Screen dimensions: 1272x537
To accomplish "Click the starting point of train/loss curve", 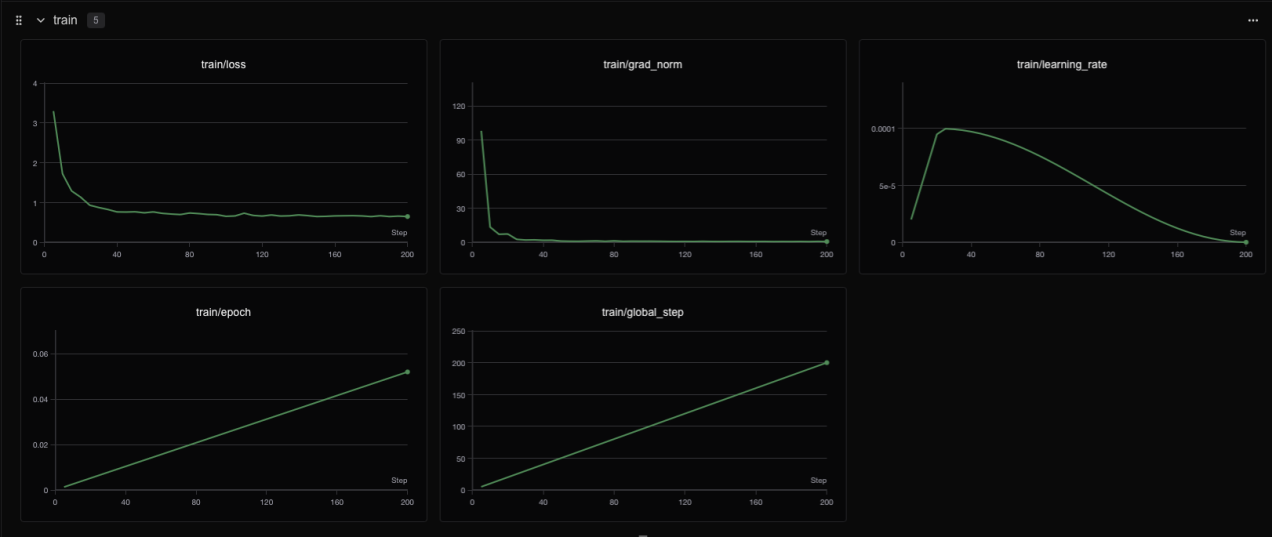I will (x=53, y=111).
